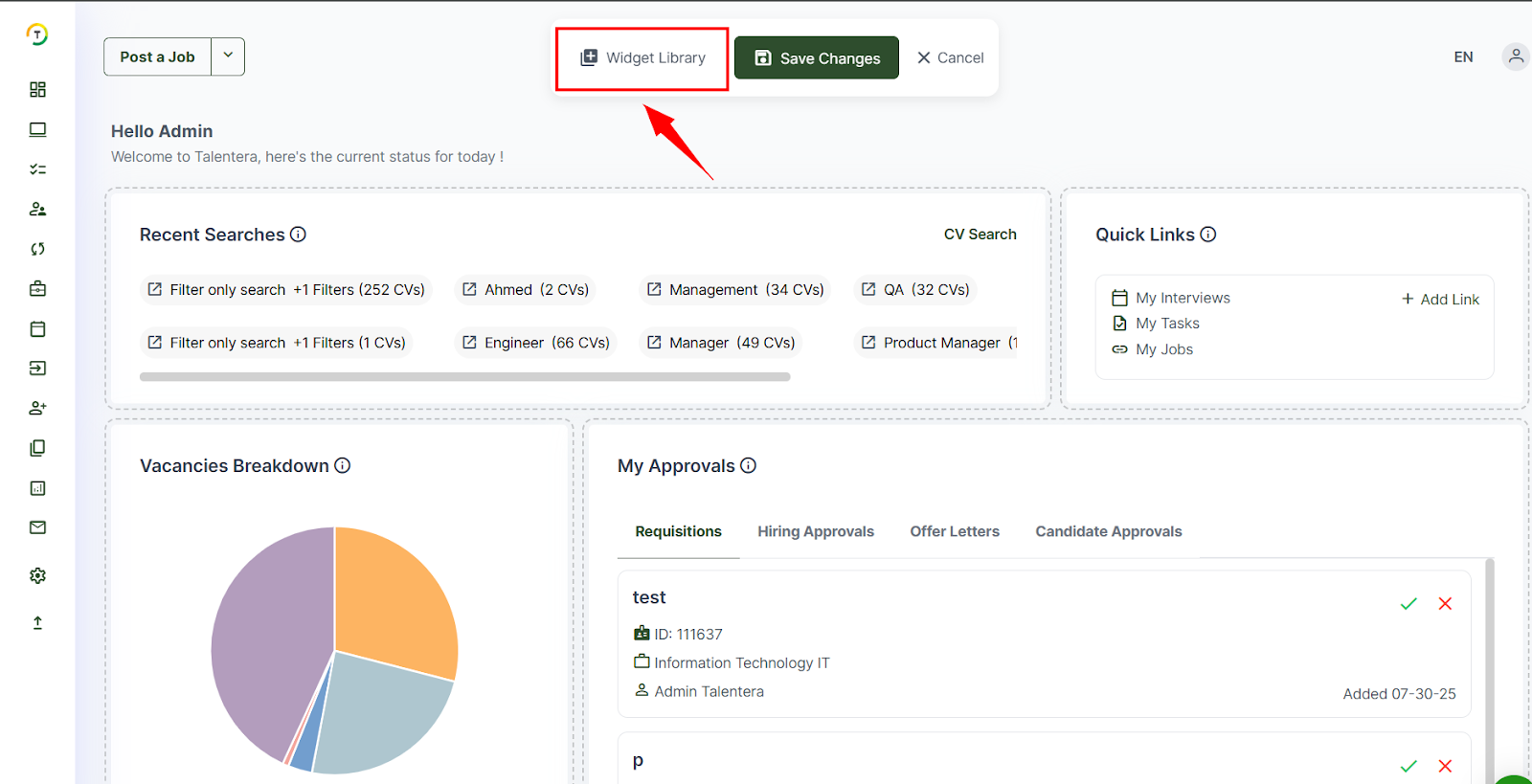The image size is (1532, 784).
Task: Click the Recent Searches horizontal scrollbar
Action: [464, 377]
